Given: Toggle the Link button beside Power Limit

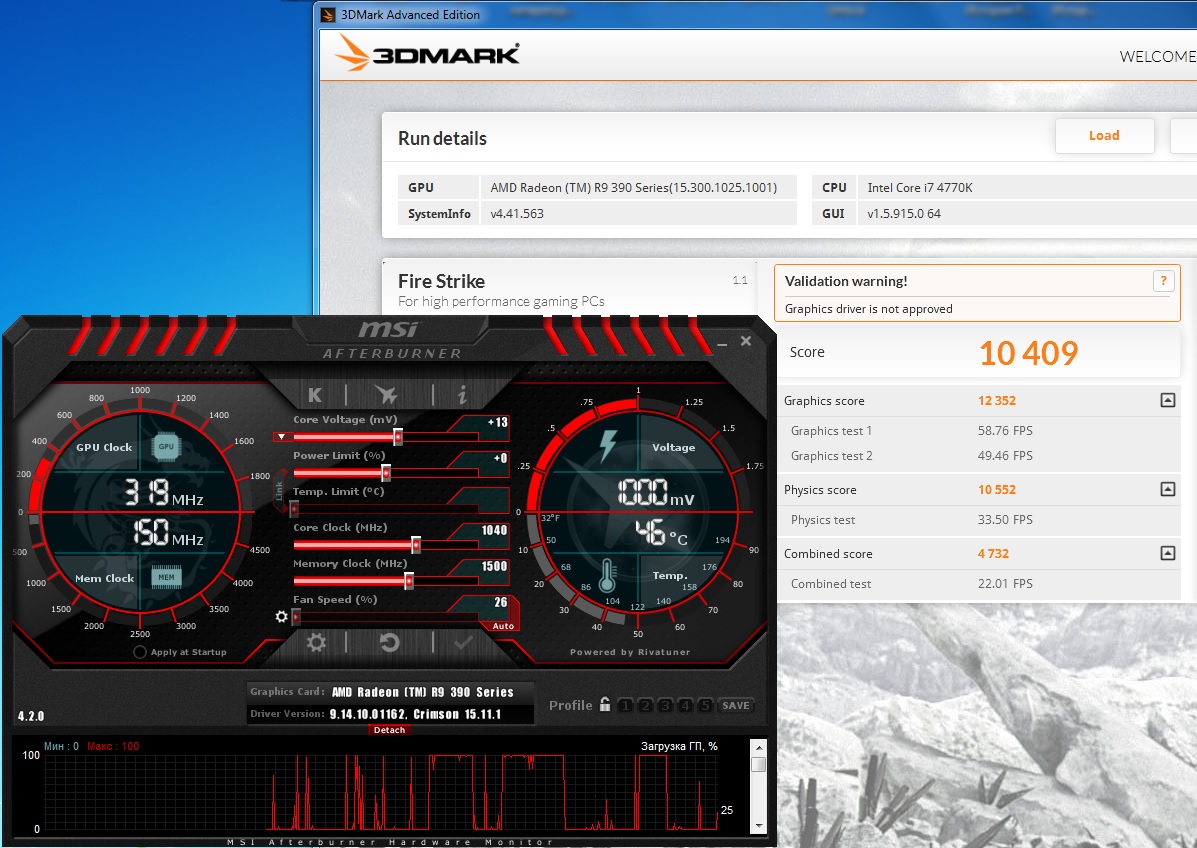Looking at the screenshot, I should tap(279, 490).
